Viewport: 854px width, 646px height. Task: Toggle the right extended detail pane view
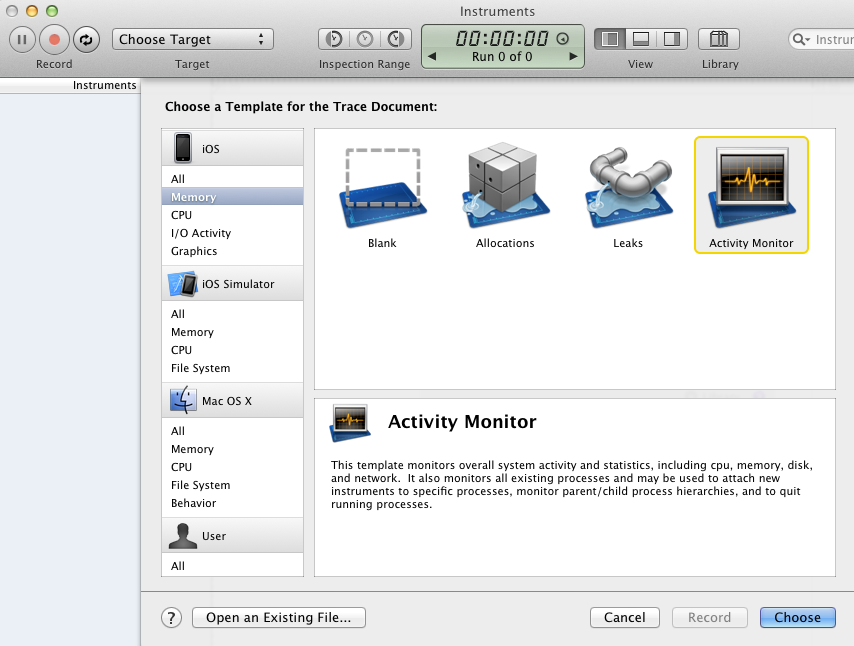[x=672, y=39]
